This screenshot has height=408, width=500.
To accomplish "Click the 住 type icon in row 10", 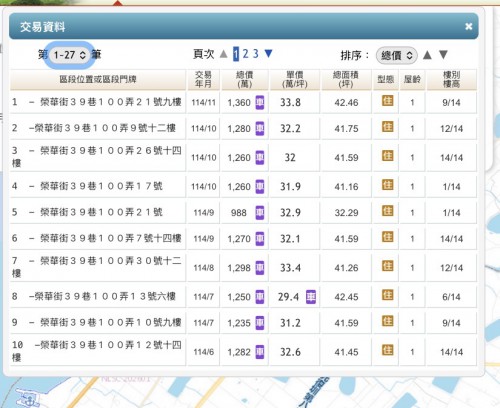I will click(x=387, y=350).
